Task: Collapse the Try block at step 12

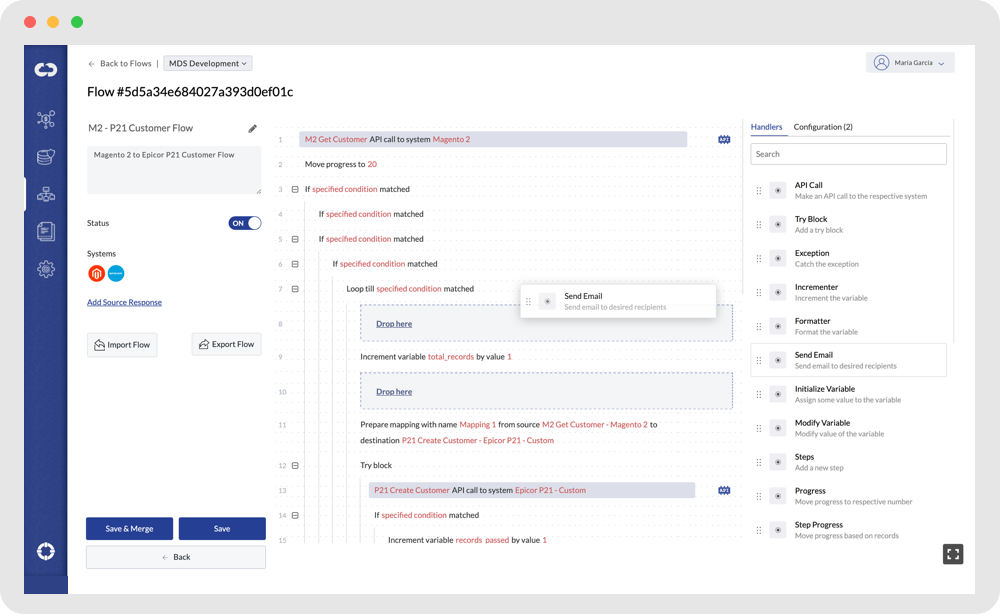Action: click(x=295, y=465)
